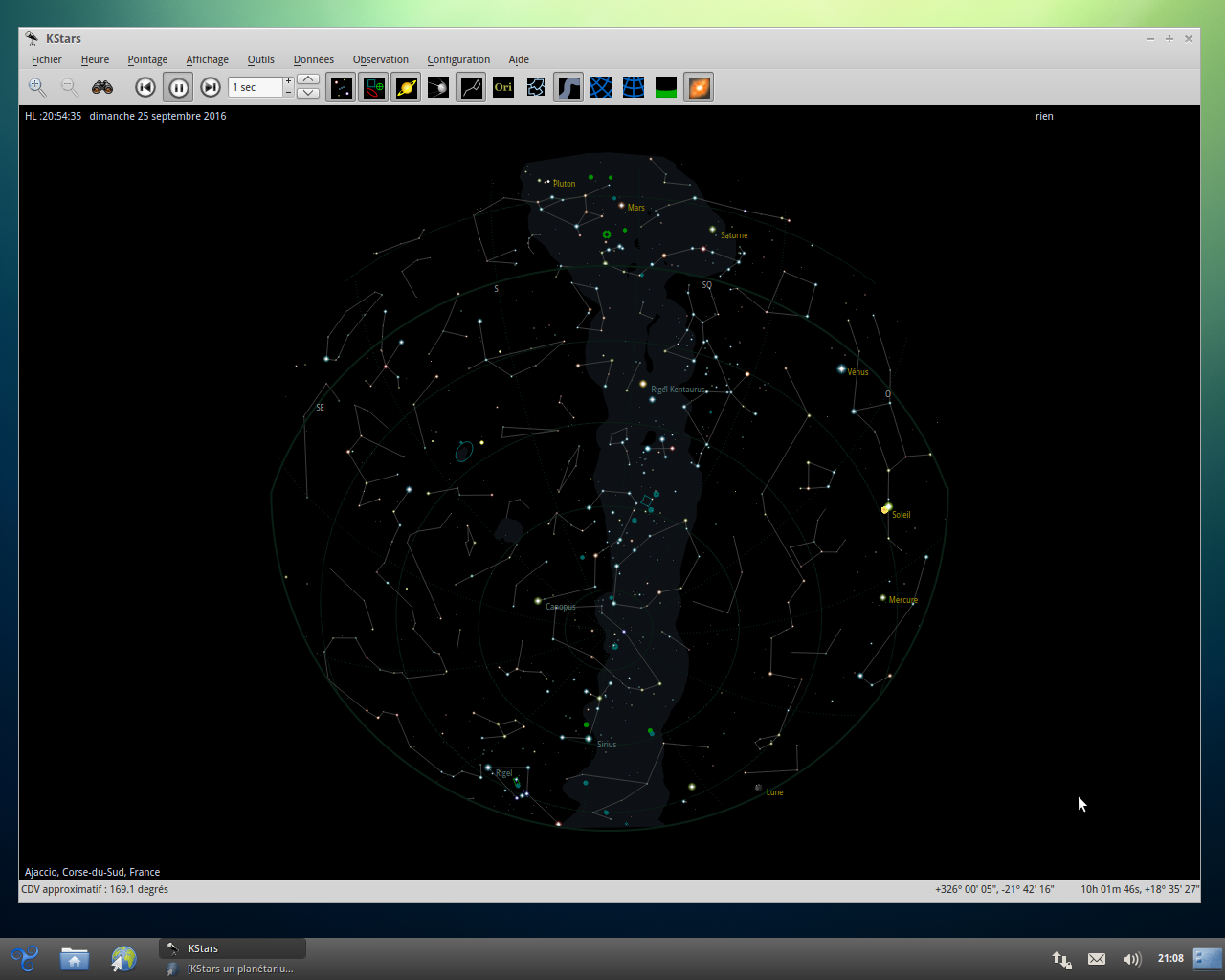Click the Soleil sun marker
This screenshot has height=980, width=1225.
click(886, 508)
